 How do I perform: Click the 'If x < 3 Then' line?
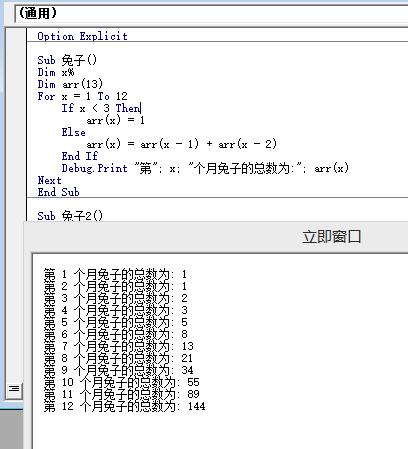pyautogui.click(x=101, y=108)
